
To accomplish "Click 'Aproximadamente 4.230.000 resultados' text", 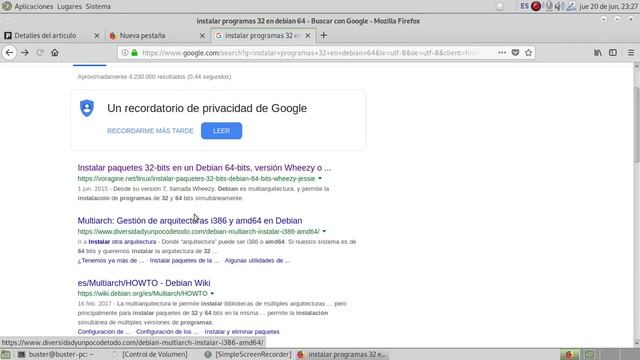I will tap(154, 77).
